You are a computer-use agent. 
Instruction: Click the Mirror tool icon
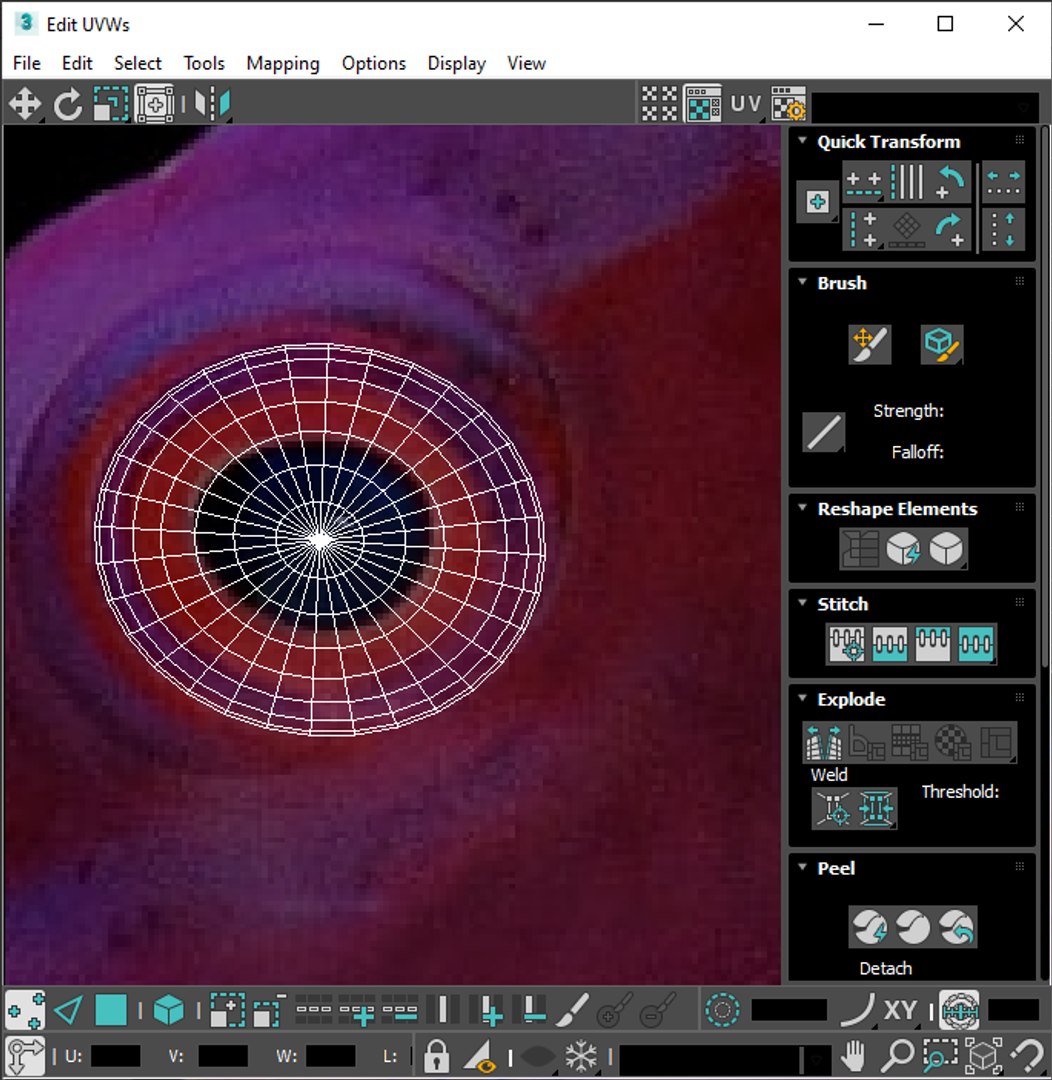[212, 105]
